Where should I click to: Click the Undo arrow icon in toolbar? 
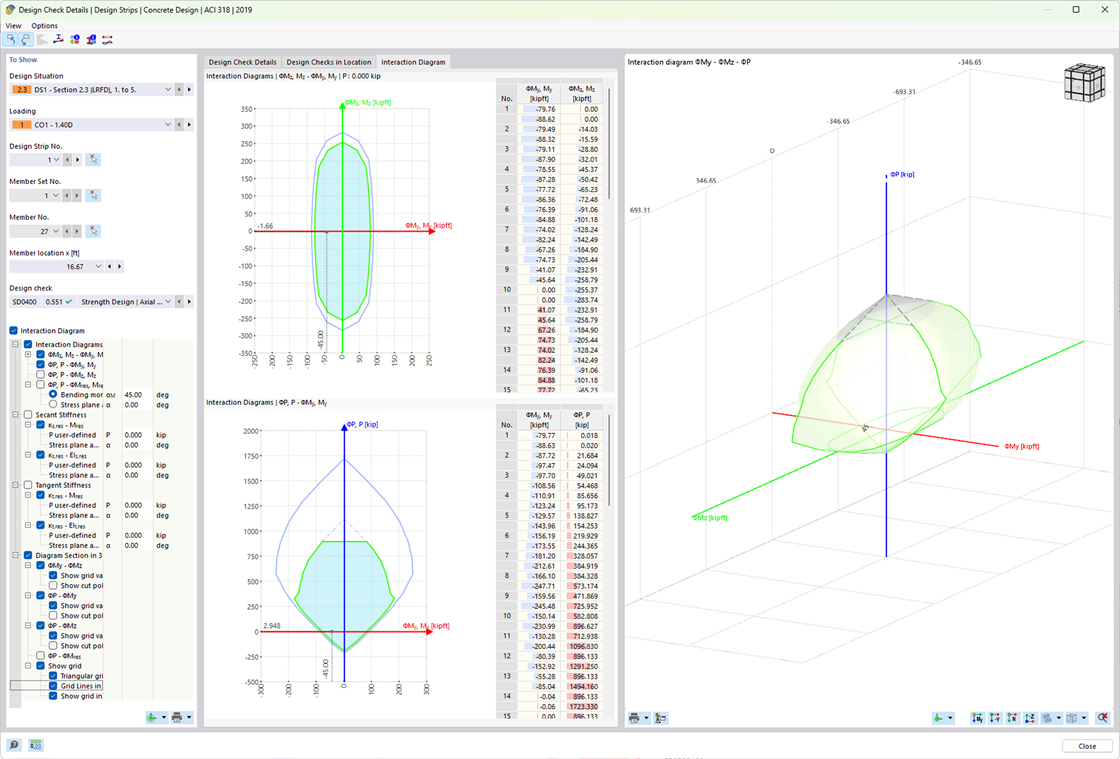click(x=12, y=39)
